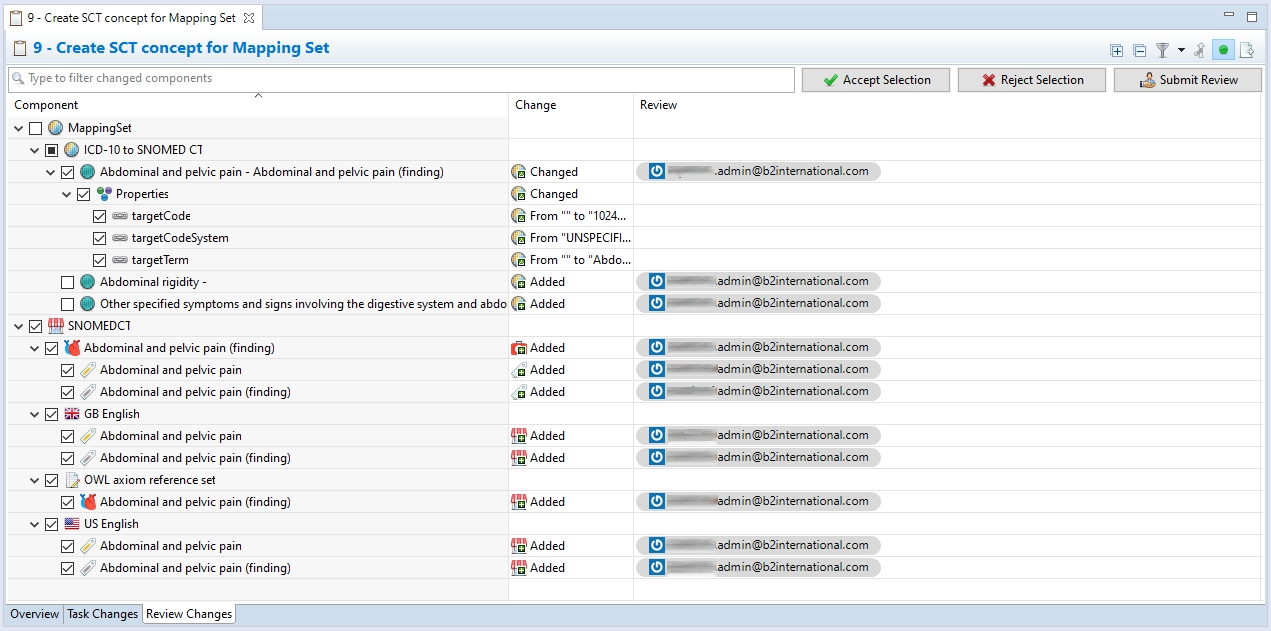Viewport: 1271px width, 631px height.
Task: Collapse the GB English node
Action: coord(35,414)
